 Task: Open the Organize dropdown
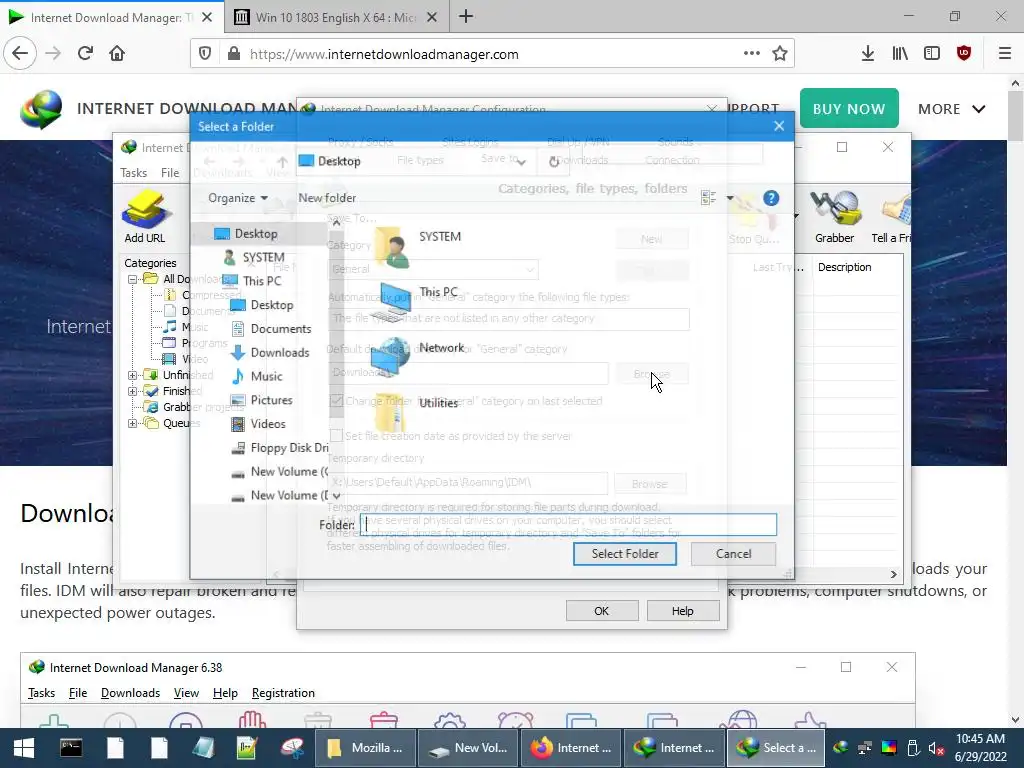coord(238,198)
